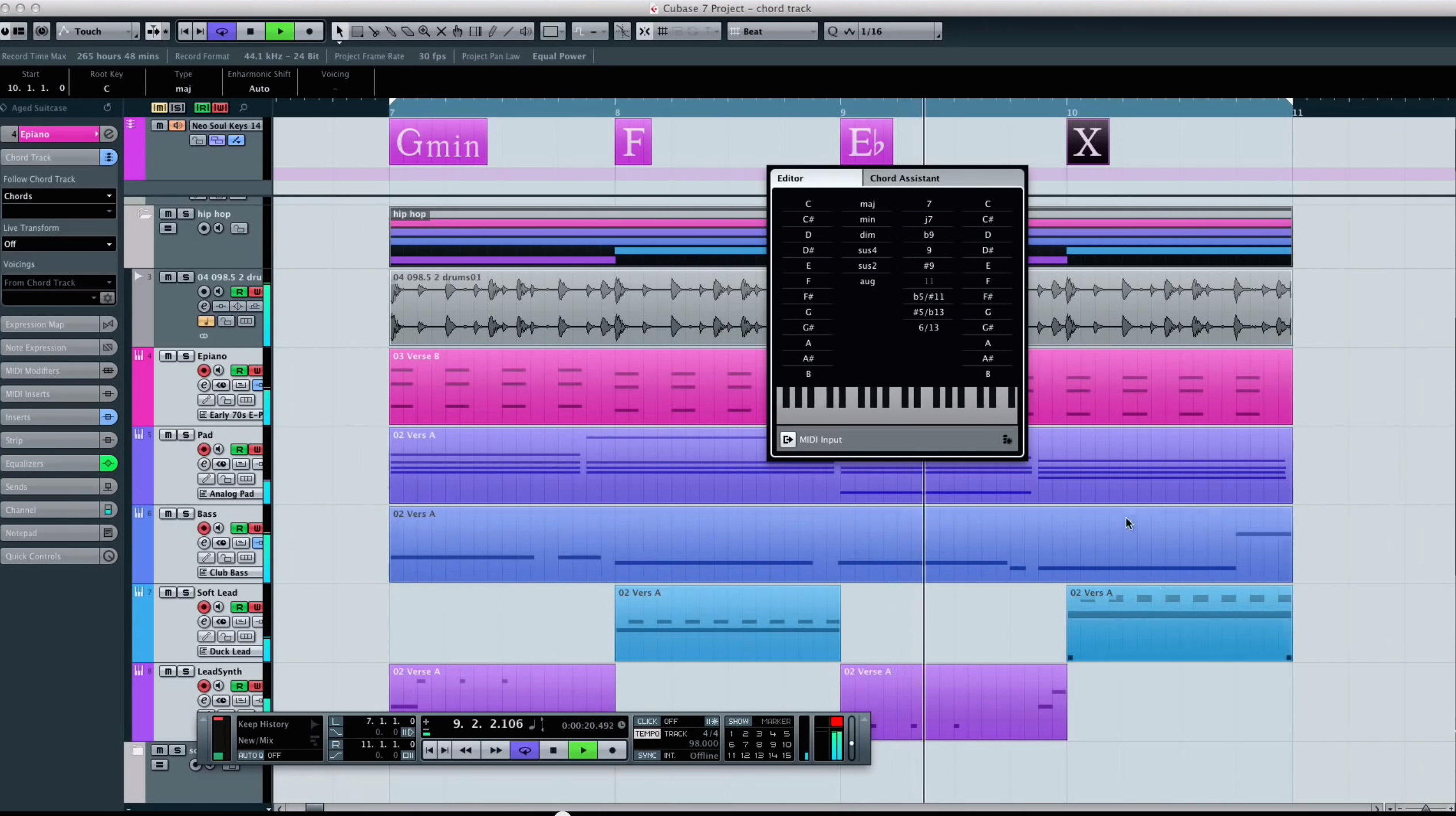Image resolution: width=1456 pixels, height=816 pixels.
Task: Select the Draw pencil tool
Action: [x=492, y=32]
